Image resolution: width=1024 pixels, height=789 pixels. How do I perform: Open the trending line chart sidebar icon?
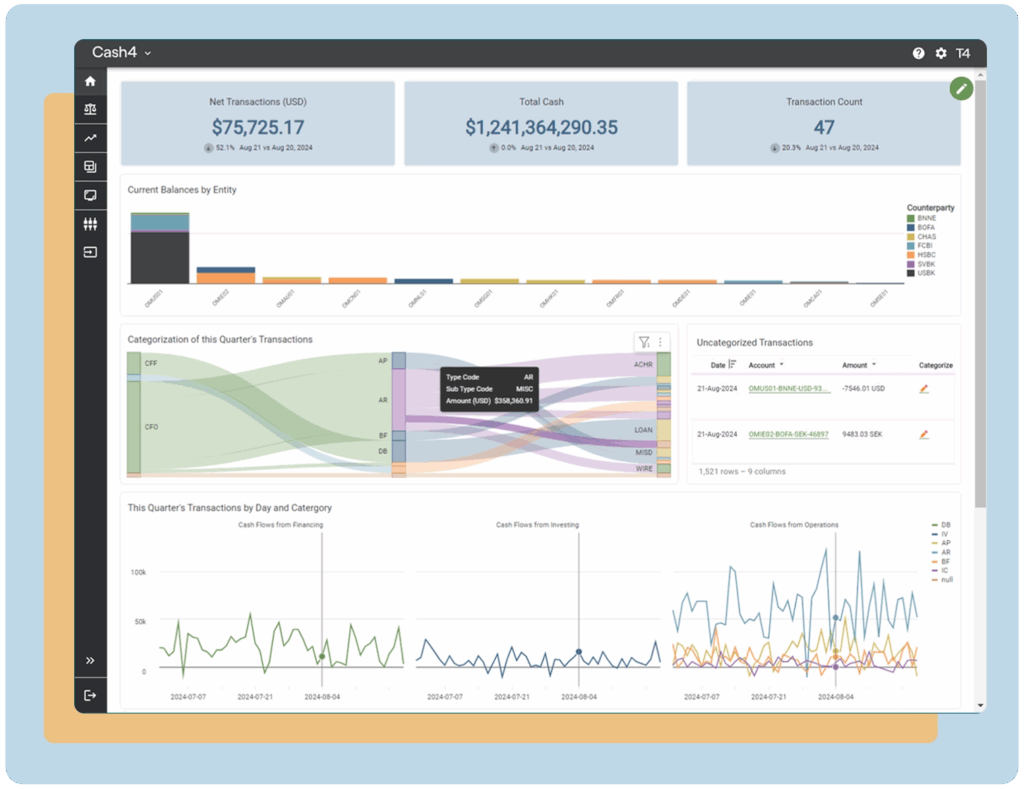[90, 138]
